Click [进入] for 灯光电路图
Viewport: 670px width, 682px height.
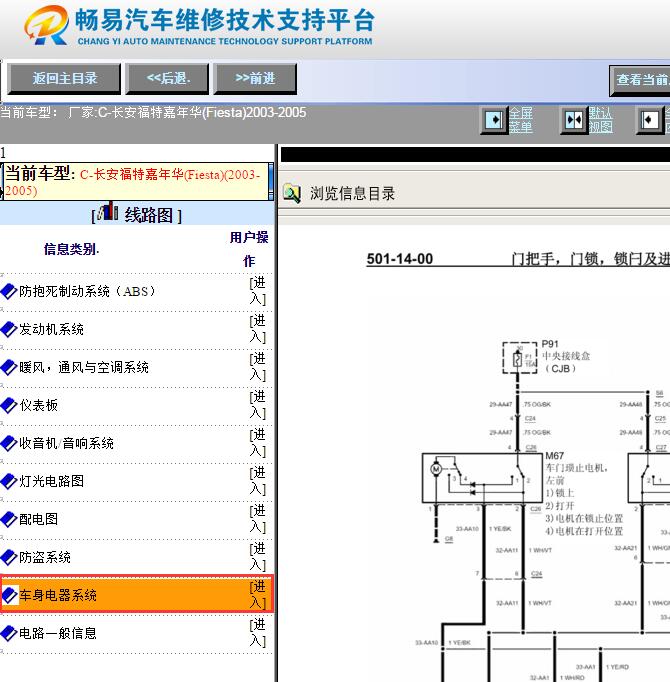(x=258, y=481)
